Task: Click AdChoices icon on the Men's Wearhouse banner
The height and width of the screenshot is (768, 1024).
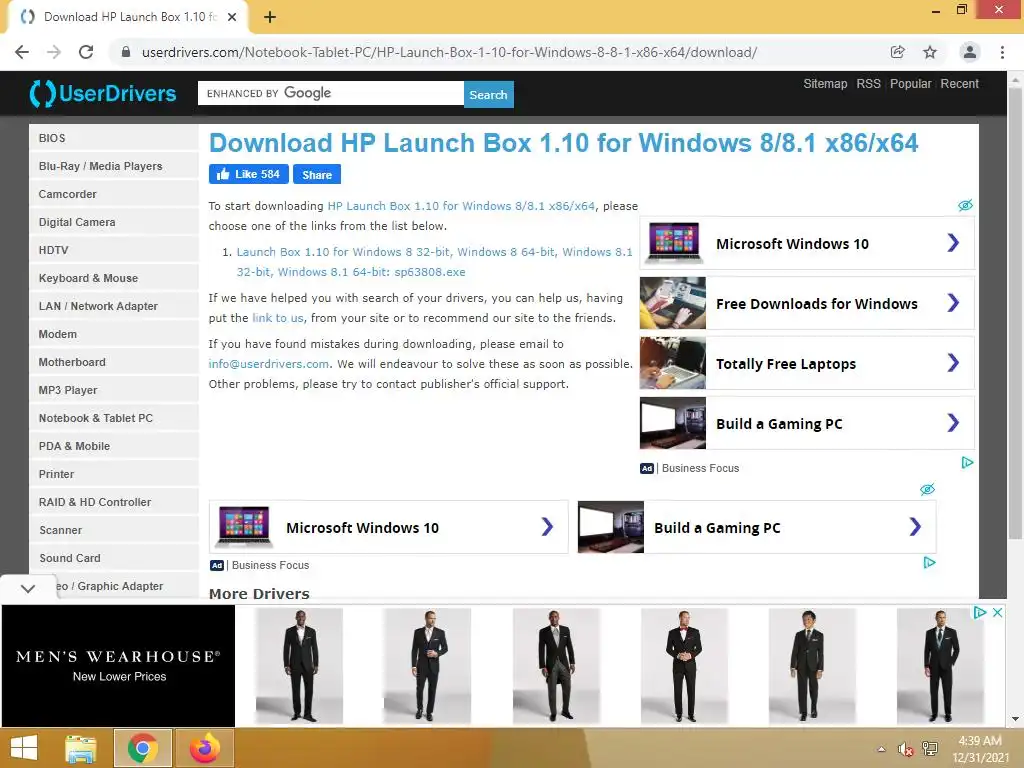Action: [980, 613]
